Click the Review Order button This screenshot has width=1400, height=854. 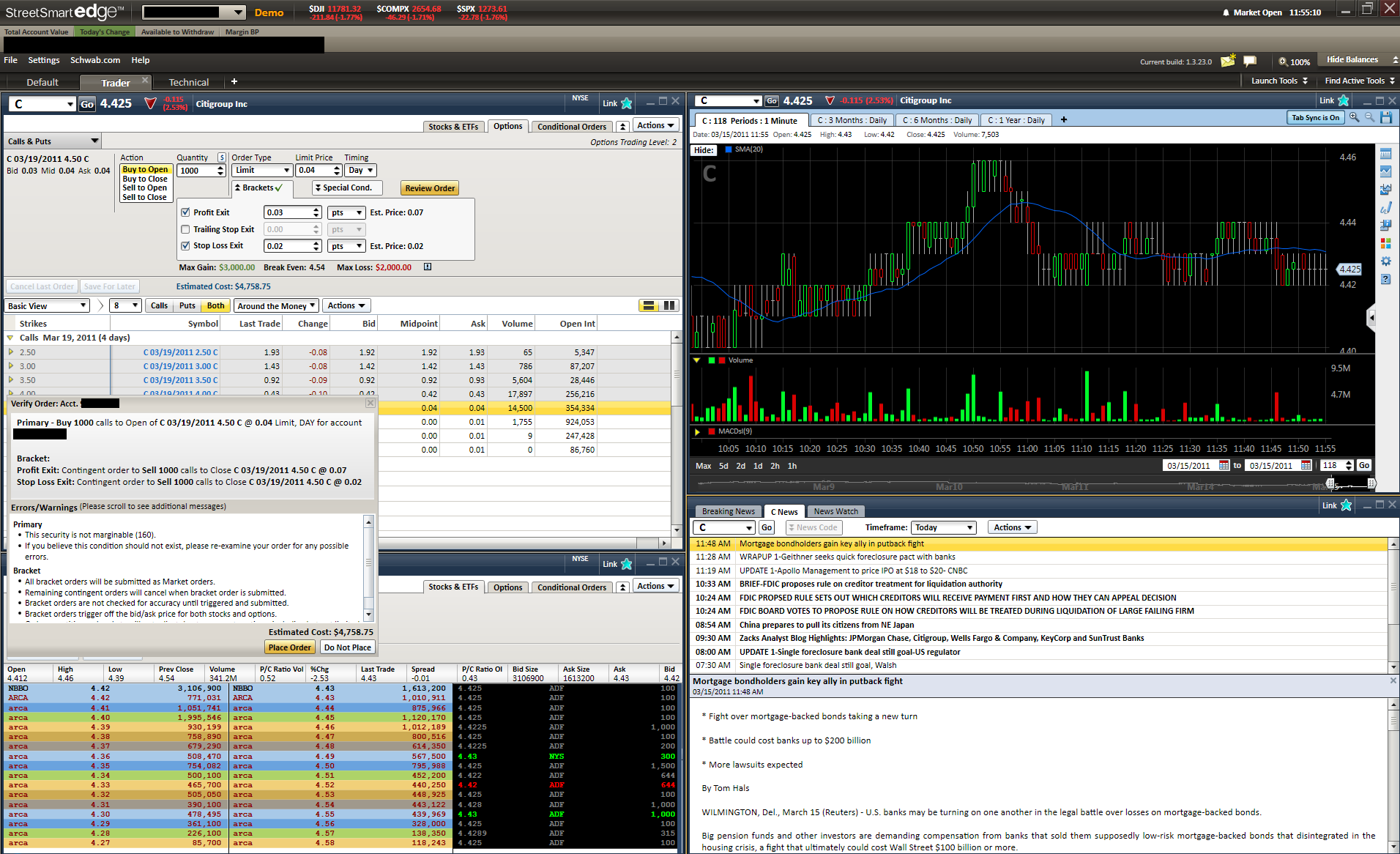click(x=430, y=188)
